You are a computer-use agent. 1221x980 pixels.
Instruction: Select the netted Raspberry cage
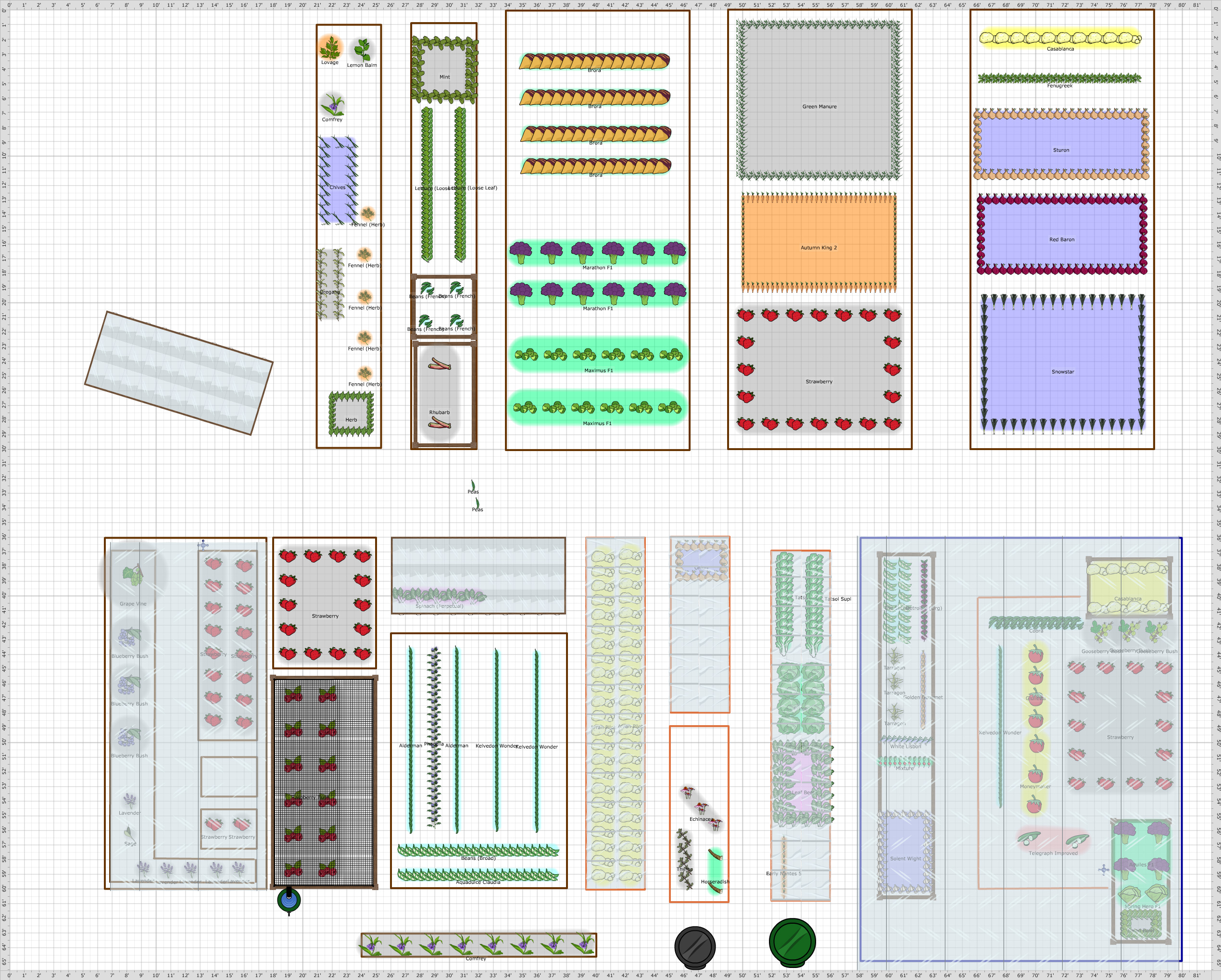(324, 782)
